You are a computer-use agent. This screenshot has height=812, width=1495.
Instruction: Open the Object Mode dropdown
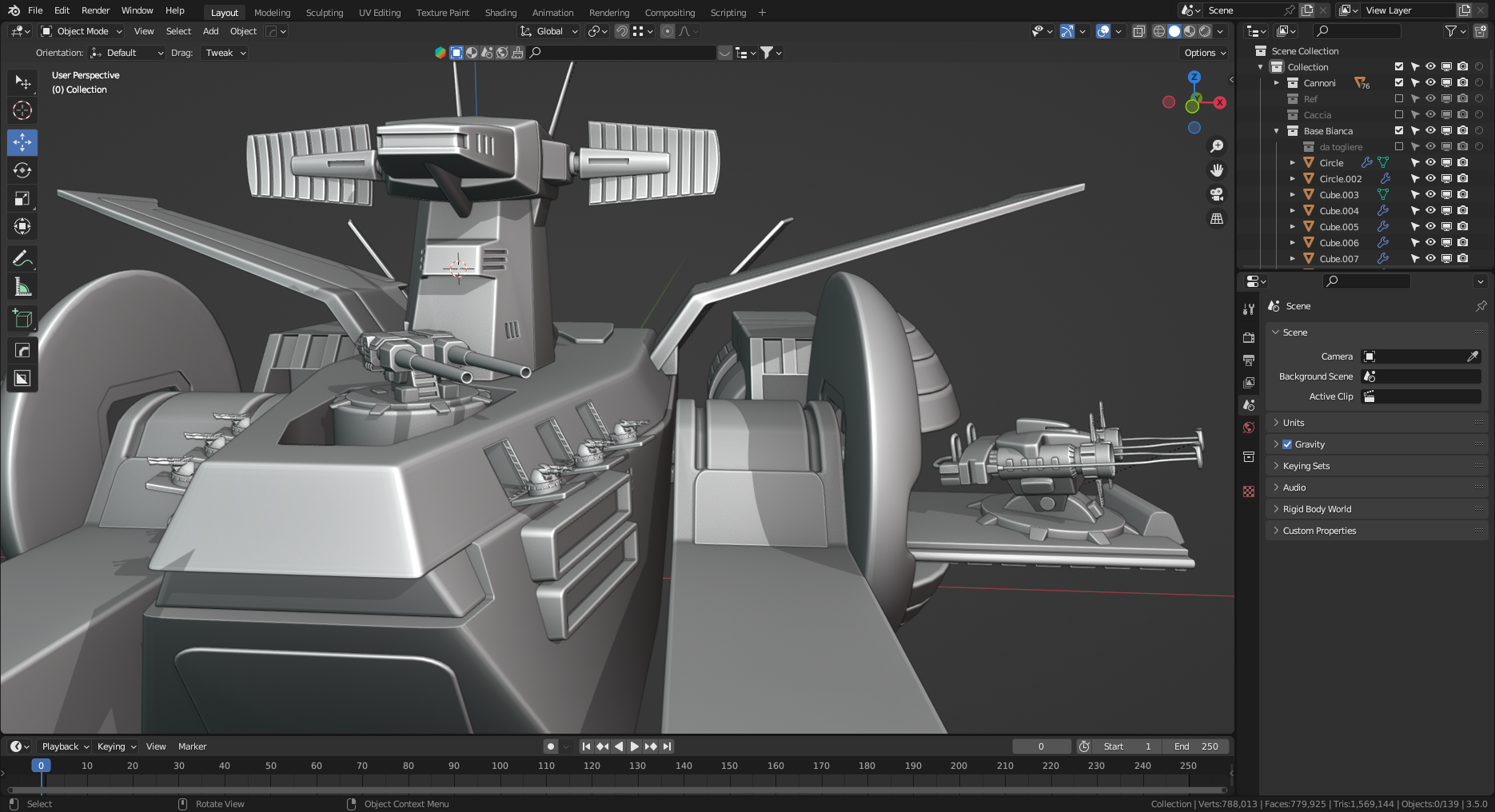point(82,31)
